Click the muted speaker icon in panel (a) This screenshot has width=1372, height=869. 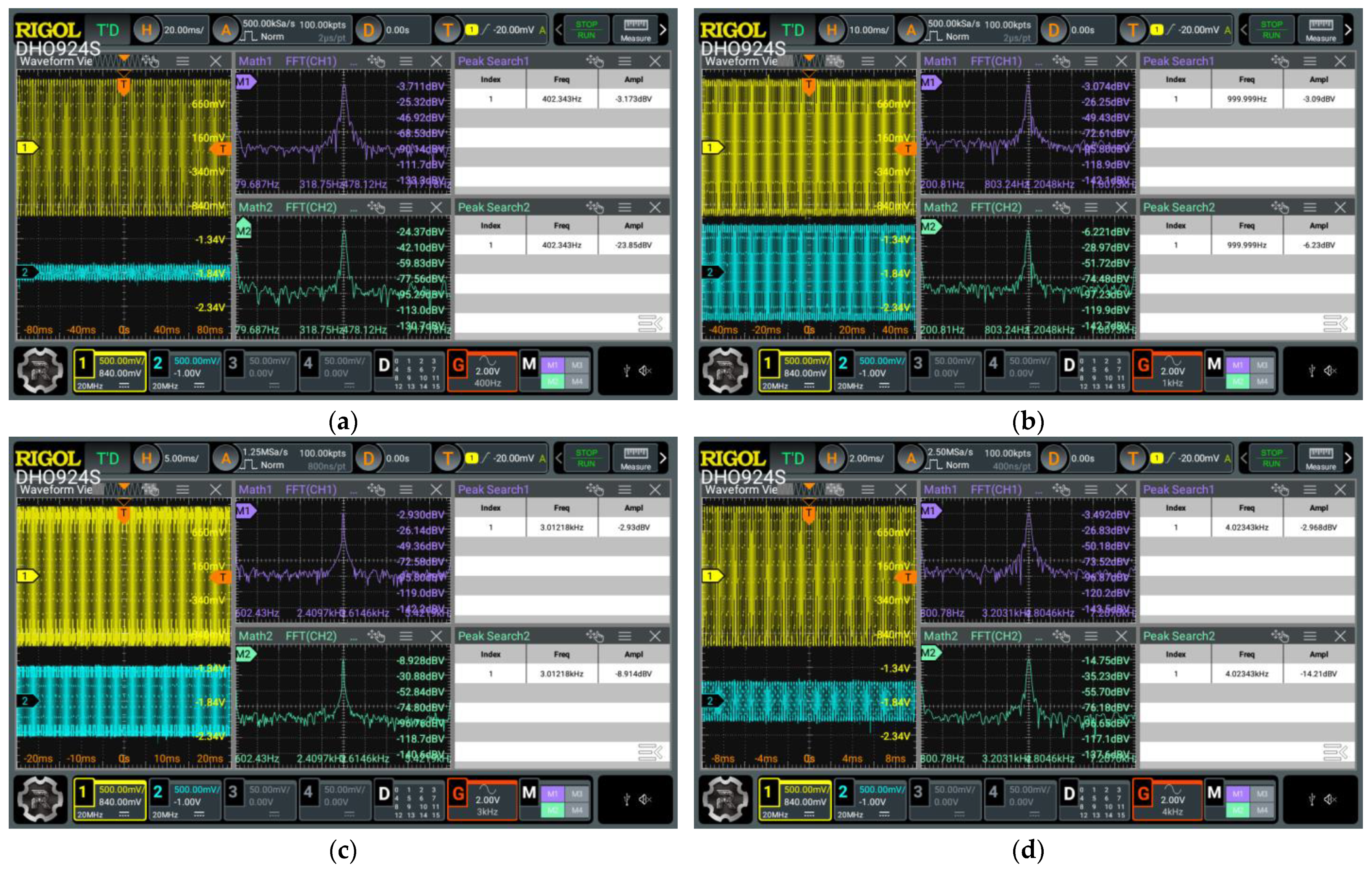644,371
